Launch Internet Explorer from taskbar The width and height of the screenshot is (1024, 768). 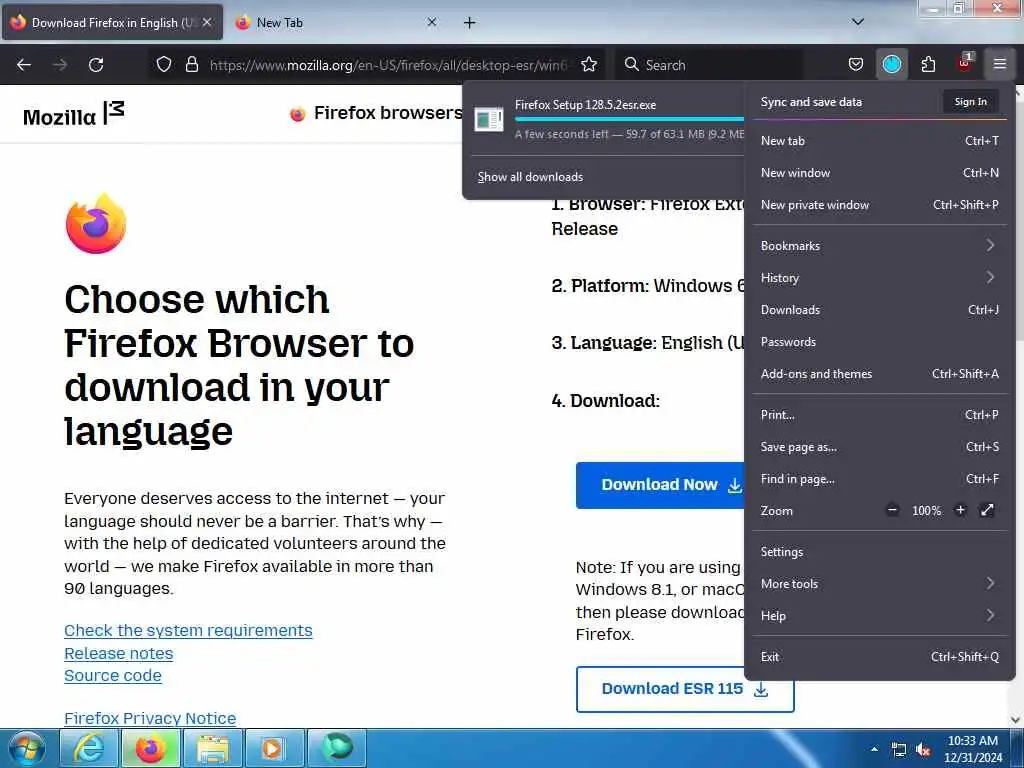click(x=89, y=748)
